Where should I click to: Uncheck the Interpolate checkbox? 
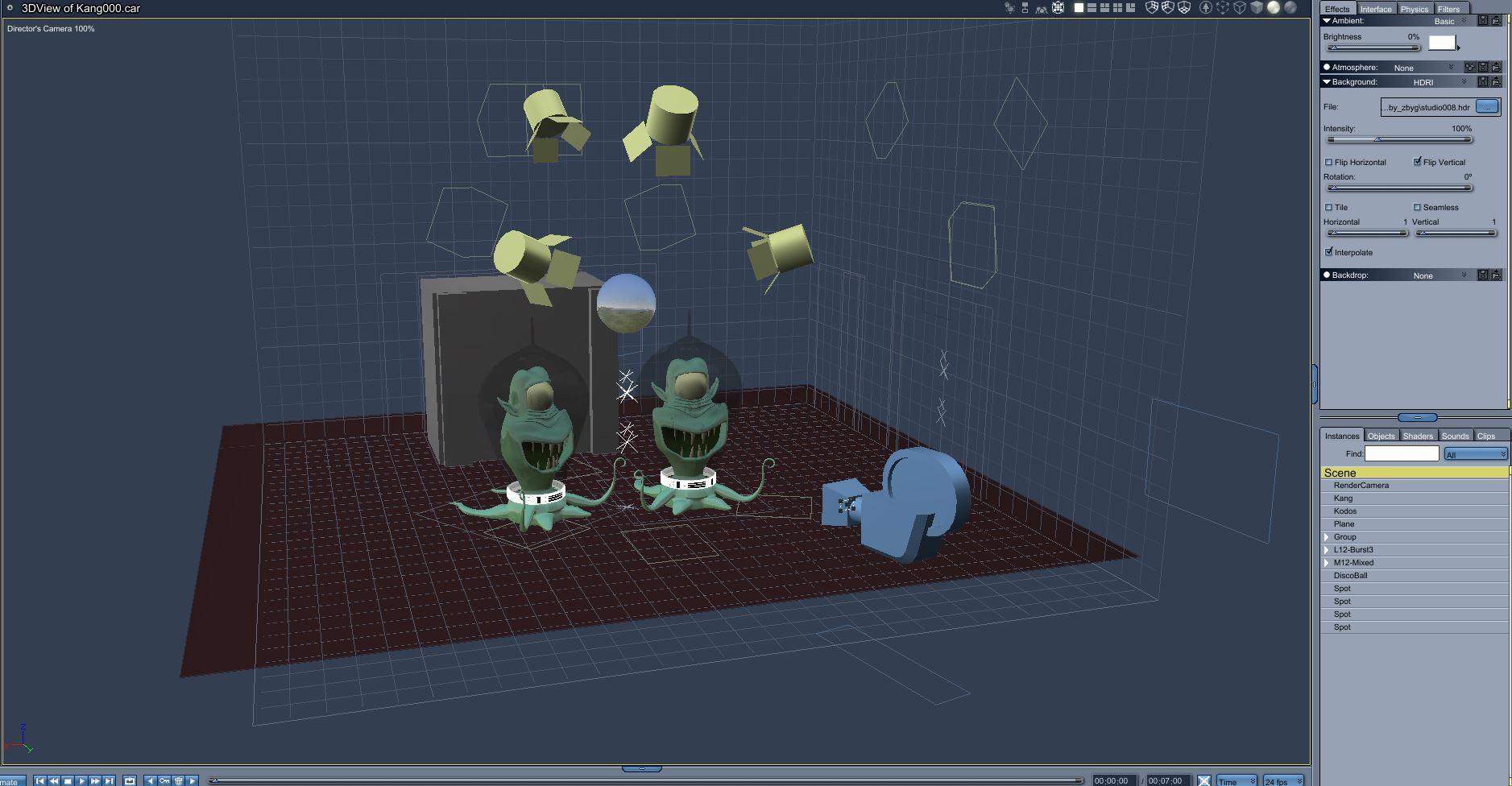[x=1329, y=253]
